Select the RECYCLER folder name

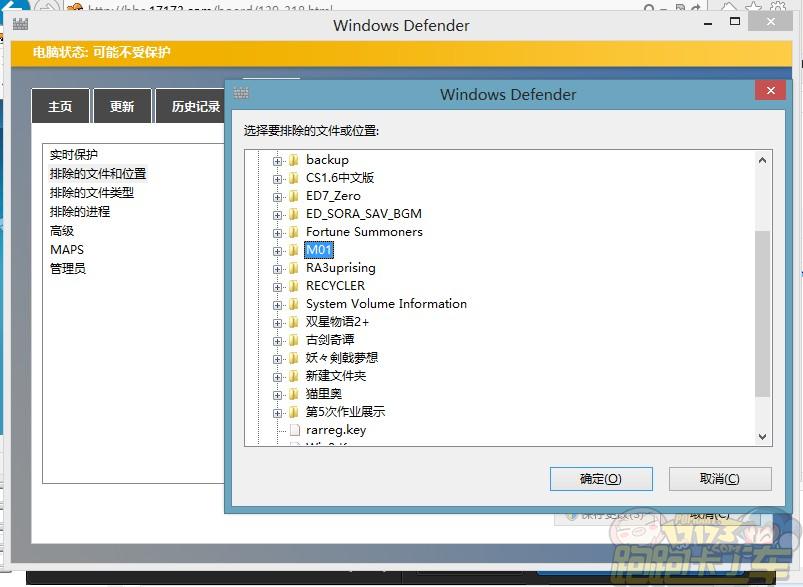coord(335,285)
